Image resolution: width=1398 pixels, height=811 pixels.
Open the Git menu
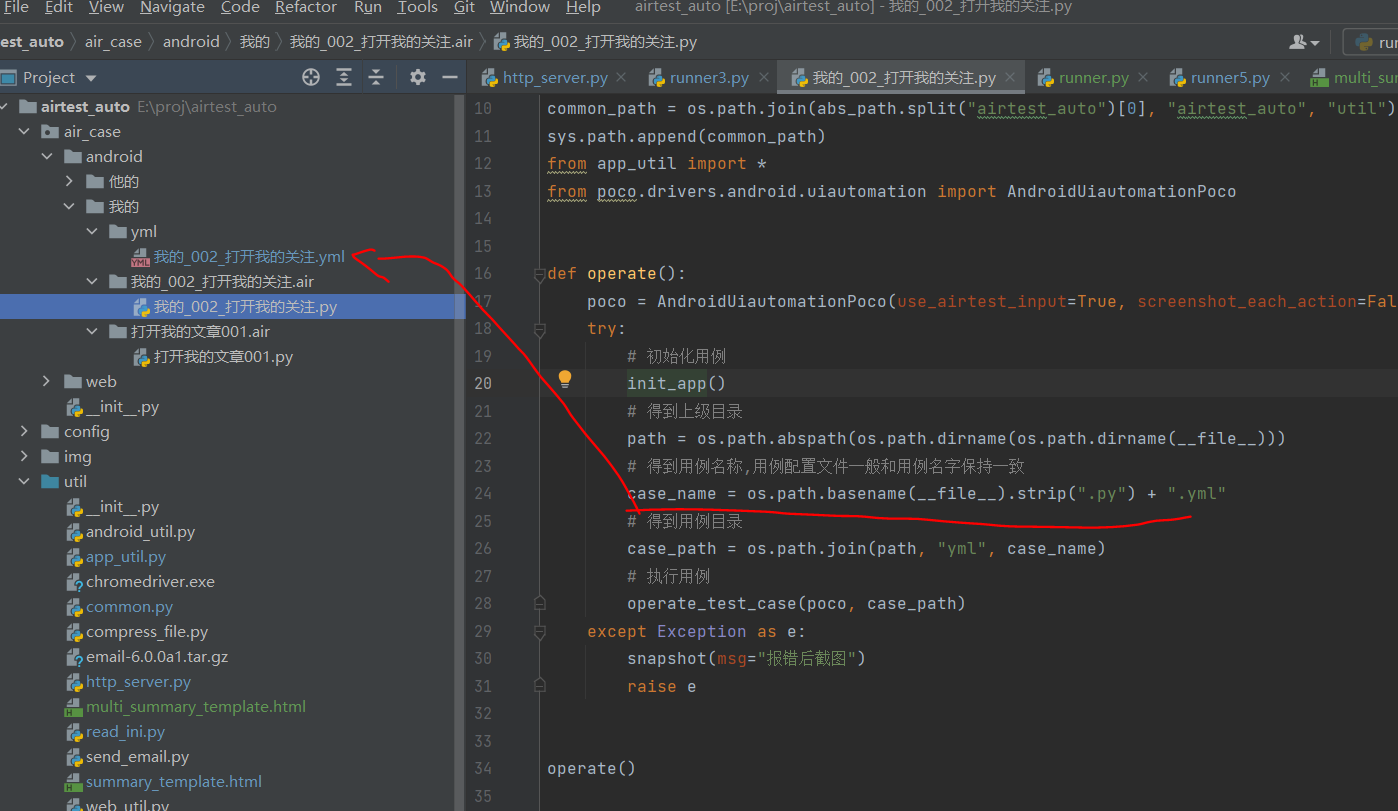point(464,8)
